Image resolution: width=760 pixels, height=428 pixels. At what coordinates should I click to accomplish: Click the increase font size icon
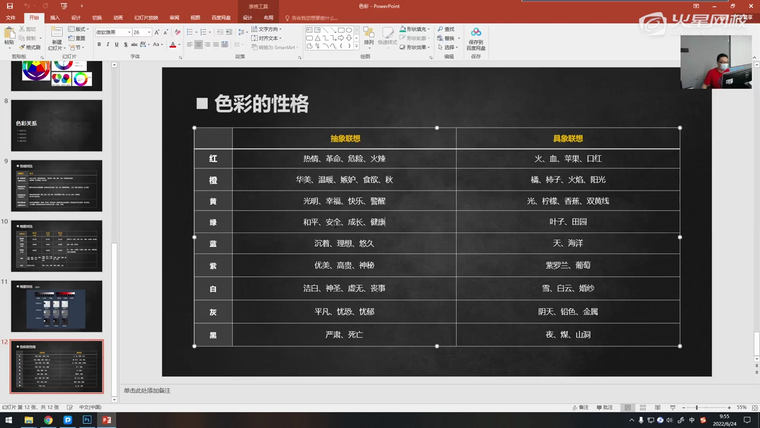pyautogui.click(x=157, y=32)
